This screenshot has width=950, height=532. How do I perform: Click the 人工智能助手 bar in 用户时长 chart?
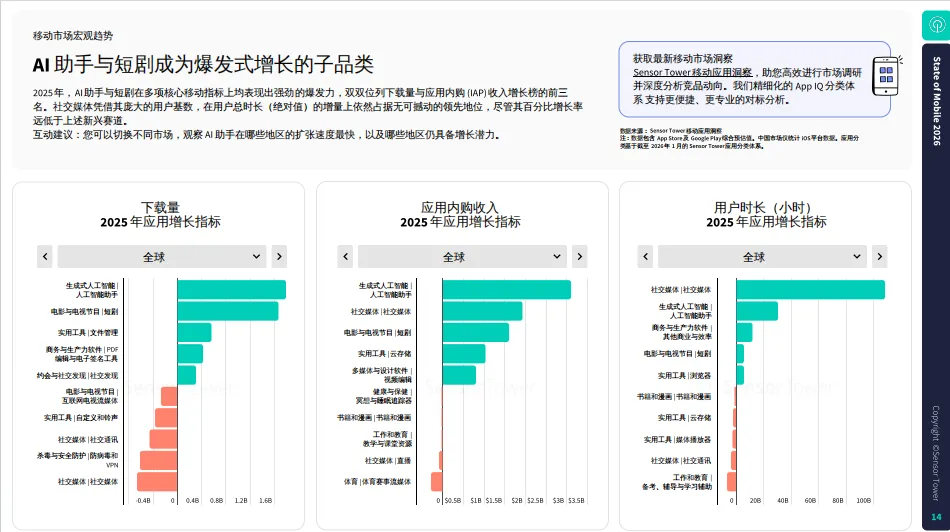tap(757, 311)
